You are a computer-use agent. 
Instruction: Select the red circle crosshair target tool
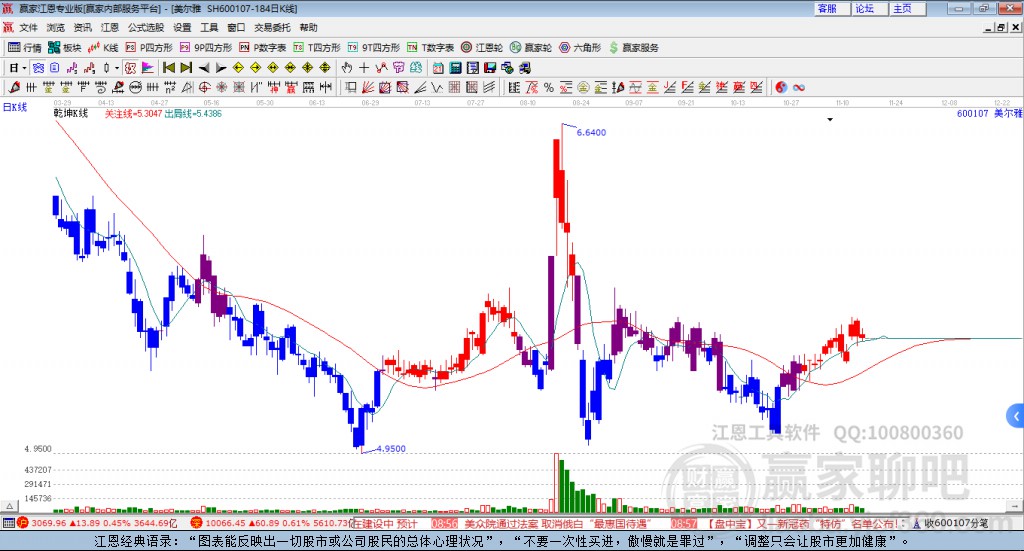pos(204,87)
